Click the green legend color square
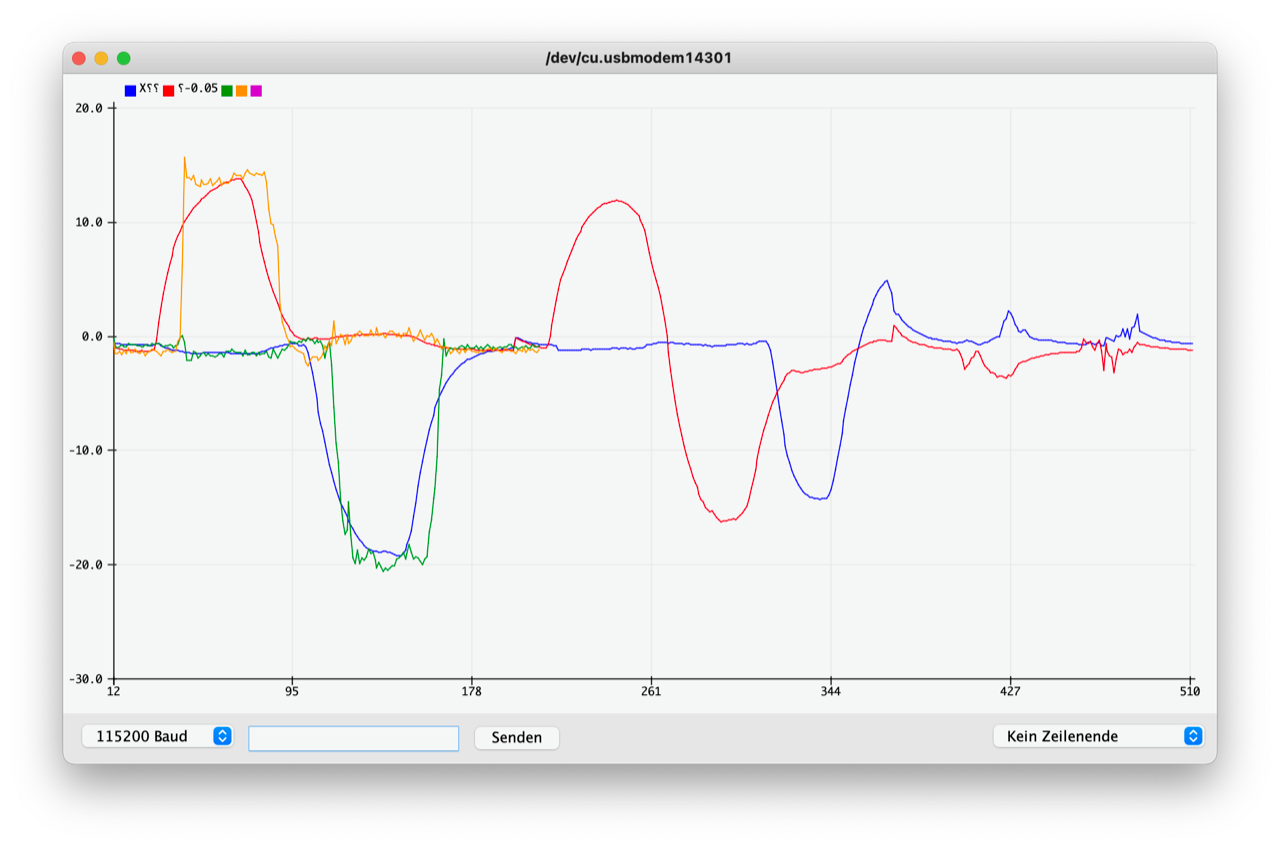Viewport: 1280px width, 847px height. (227, 91)
